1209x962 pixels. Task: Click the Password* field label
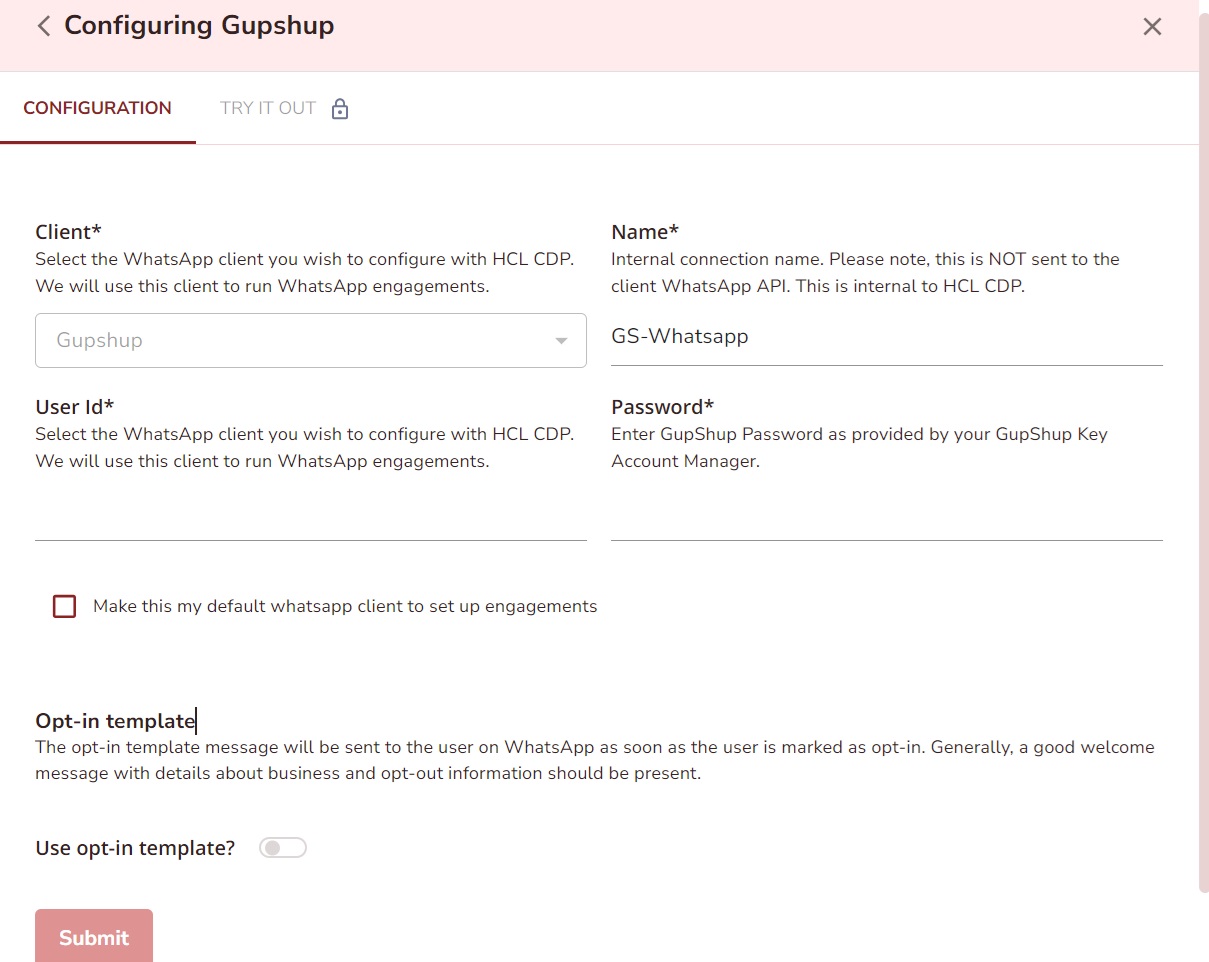click(x=662, y=407)
